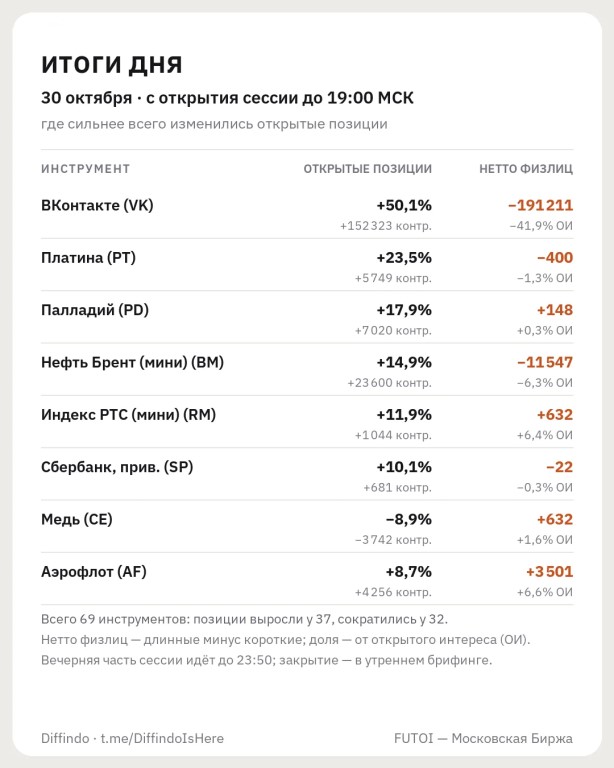Click the НЕТТО ФИЗЛИЦ column header

tap(526, 169)
